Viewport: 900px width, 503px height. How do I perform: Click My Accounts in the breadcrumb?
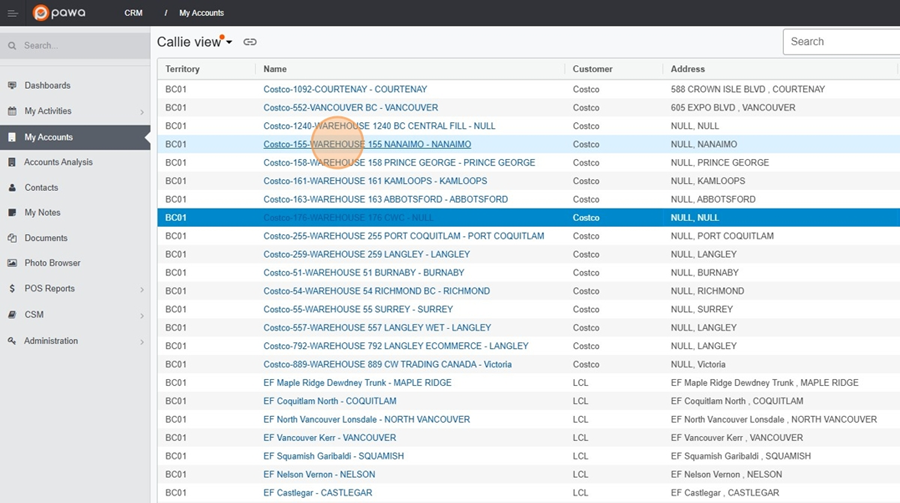click(x=201, y=13)
